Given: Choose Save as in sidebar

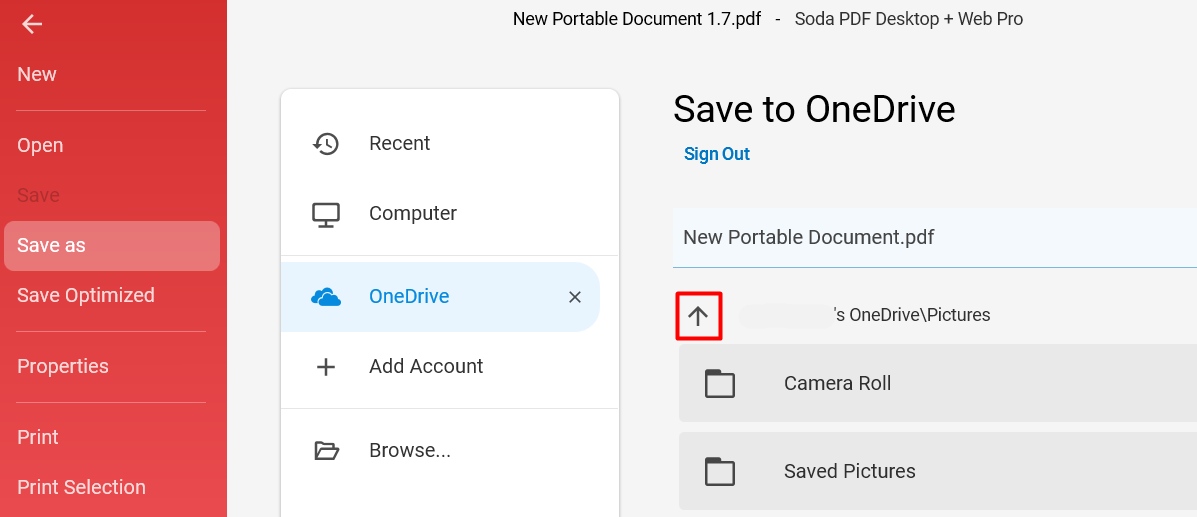Looking at the screenshot, I should pos(111,246).
